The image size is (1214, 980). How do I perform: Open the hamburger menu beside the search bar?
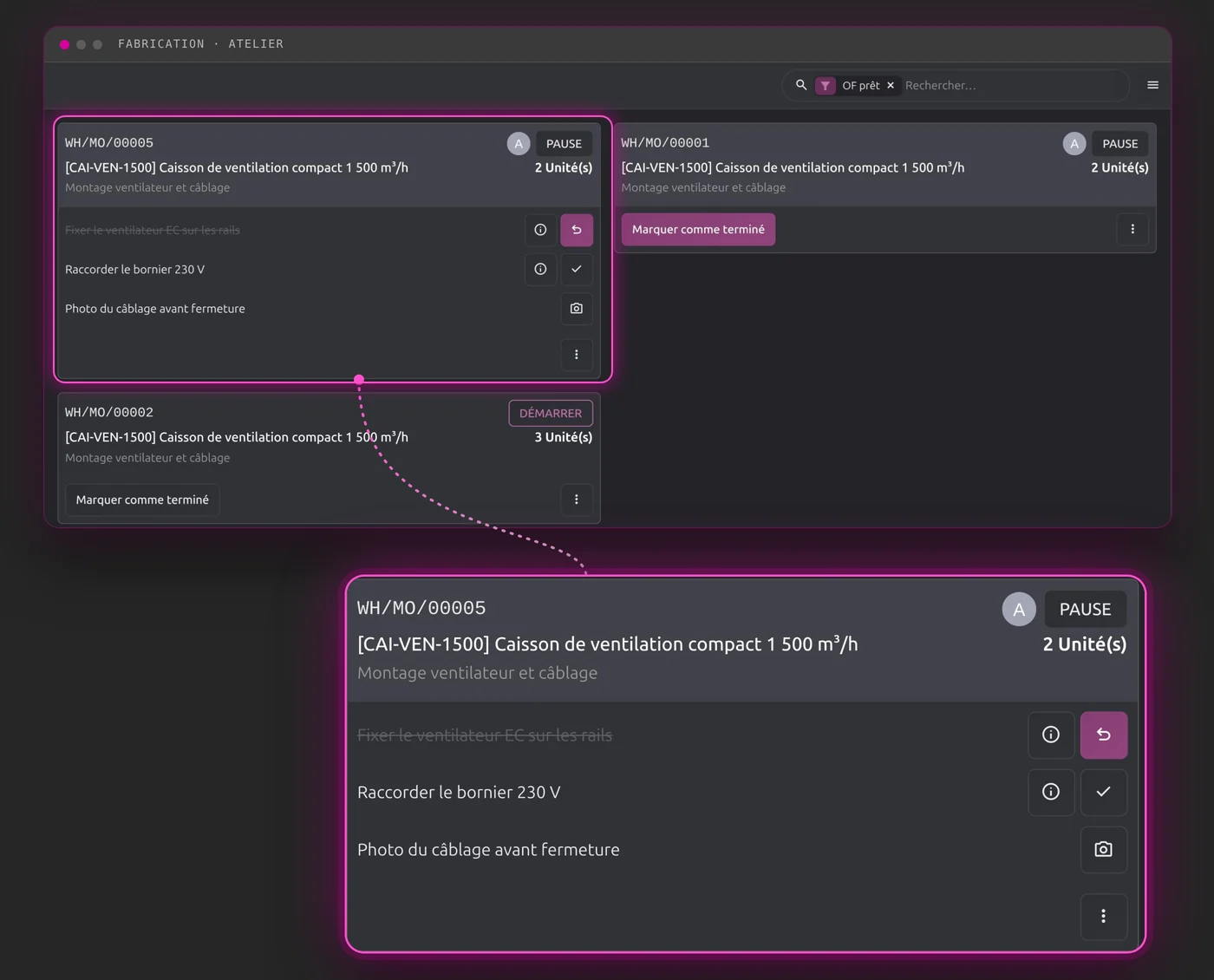point(1152,85)
